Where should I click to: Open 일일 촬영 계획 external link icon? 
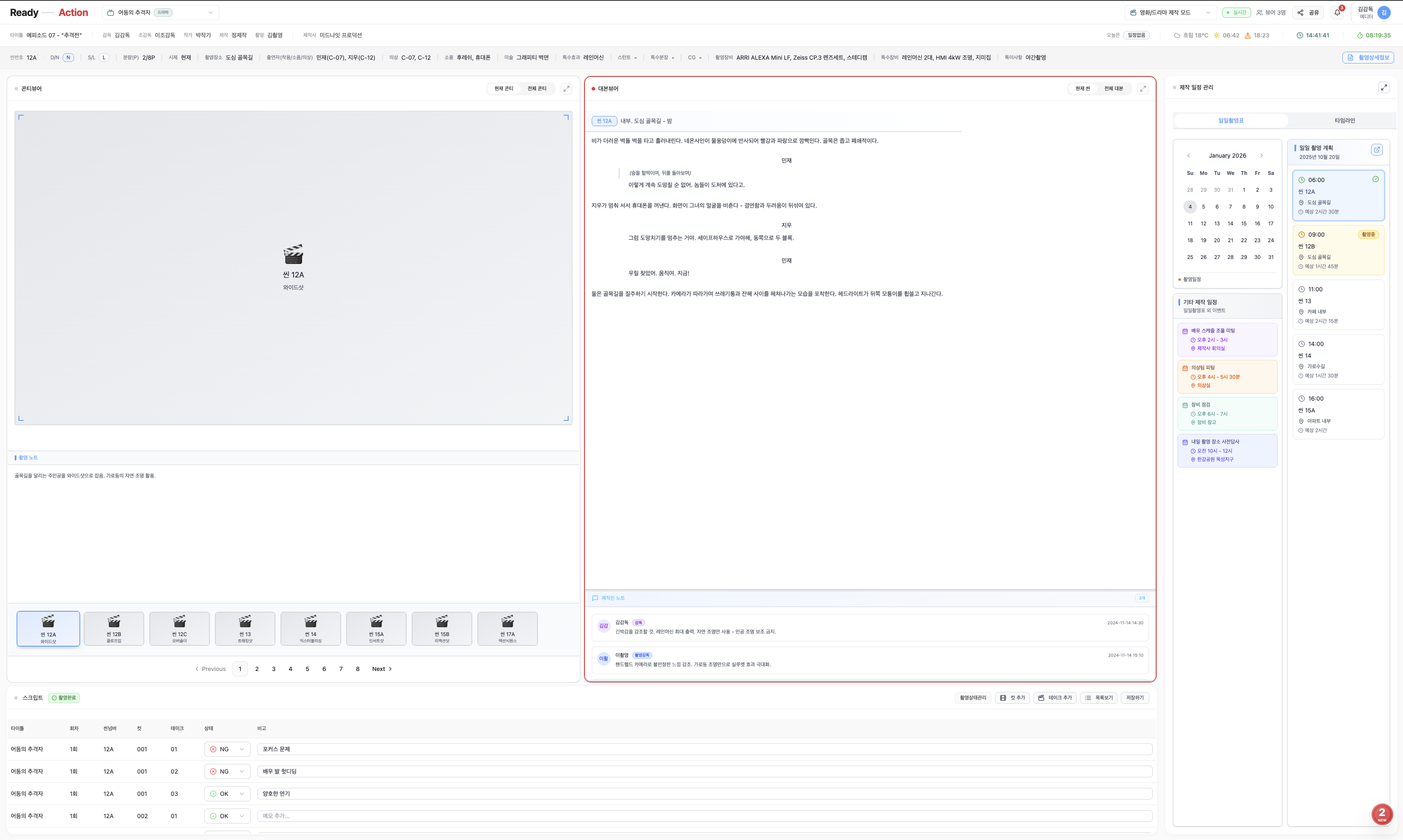coord(1377,149)
